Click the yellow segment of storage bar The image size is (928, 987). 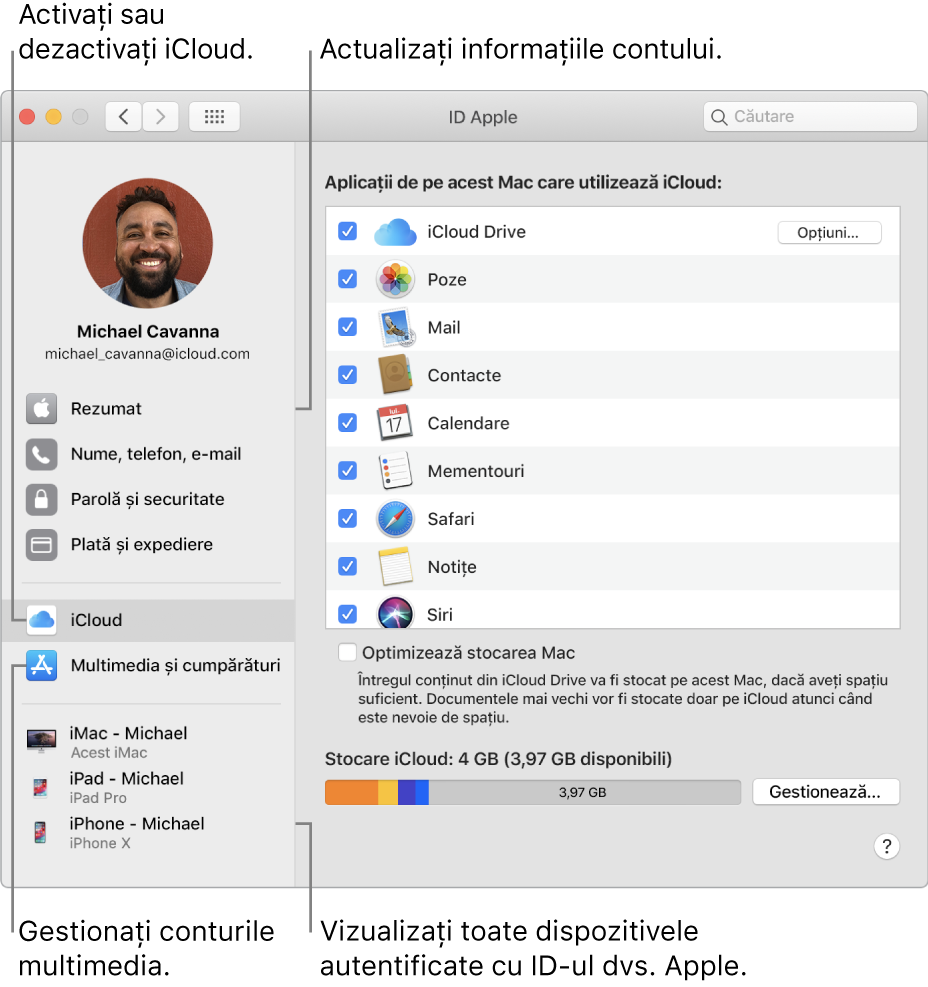click(388, 792)
